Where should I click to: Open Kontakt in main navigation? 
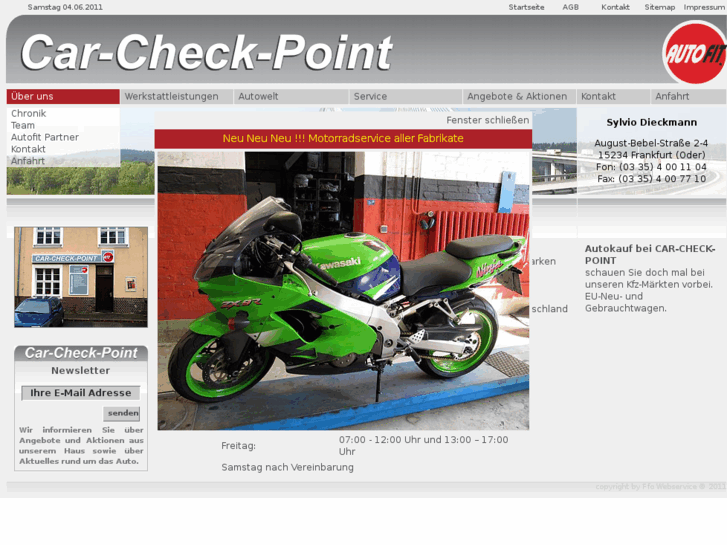tap(613, 96)
